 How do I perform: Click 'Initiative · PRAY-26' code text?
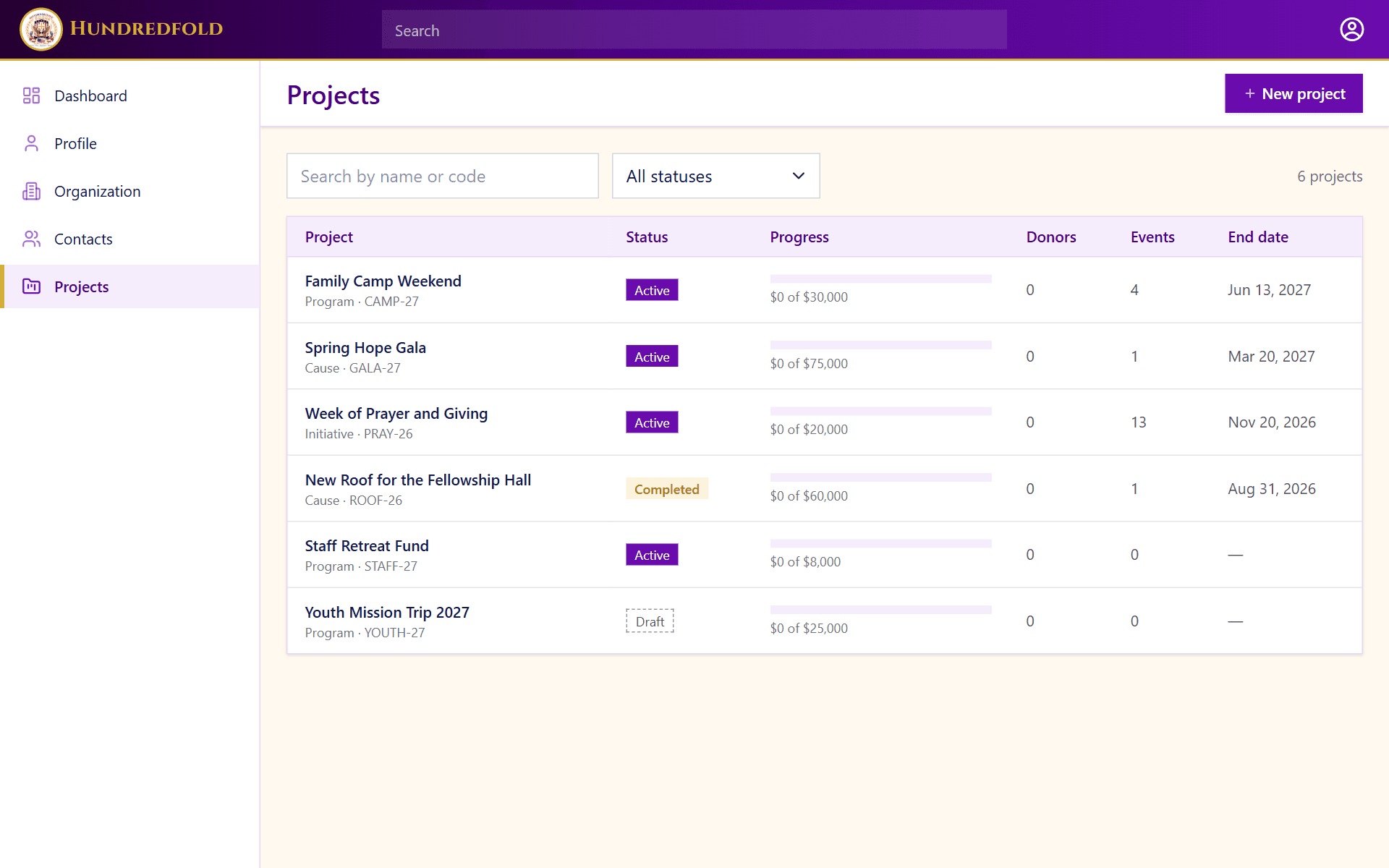(x=359, y=434)
